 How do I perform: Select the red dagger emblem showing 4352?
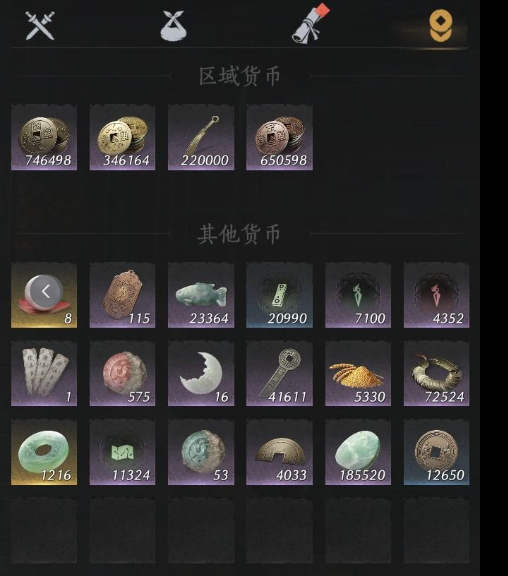pyautogui.click(x=436, y=295)
